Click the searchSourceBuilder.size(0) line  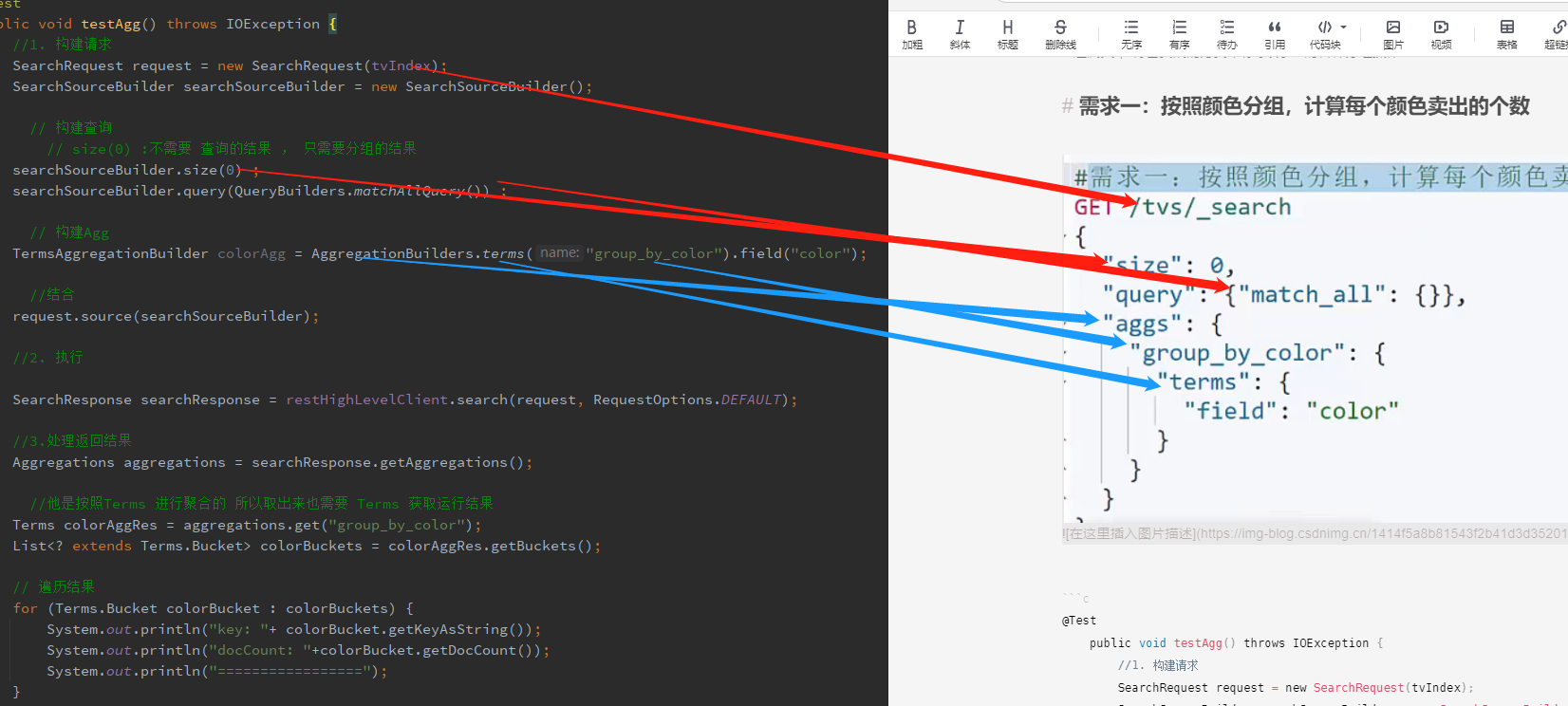(136, 170)
